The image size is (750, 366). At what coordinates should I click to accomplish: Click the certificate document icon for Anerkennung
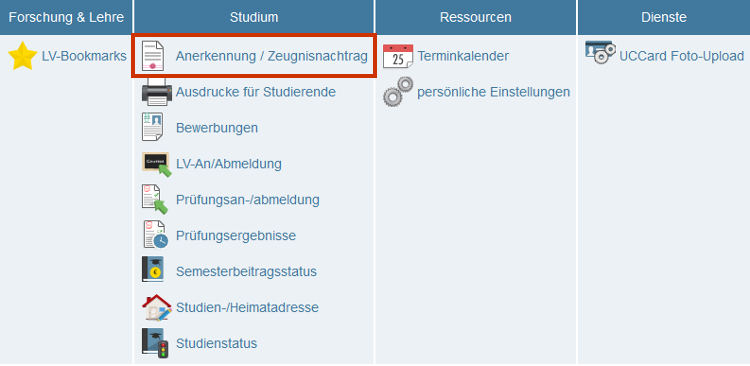(x=153, y=56)
